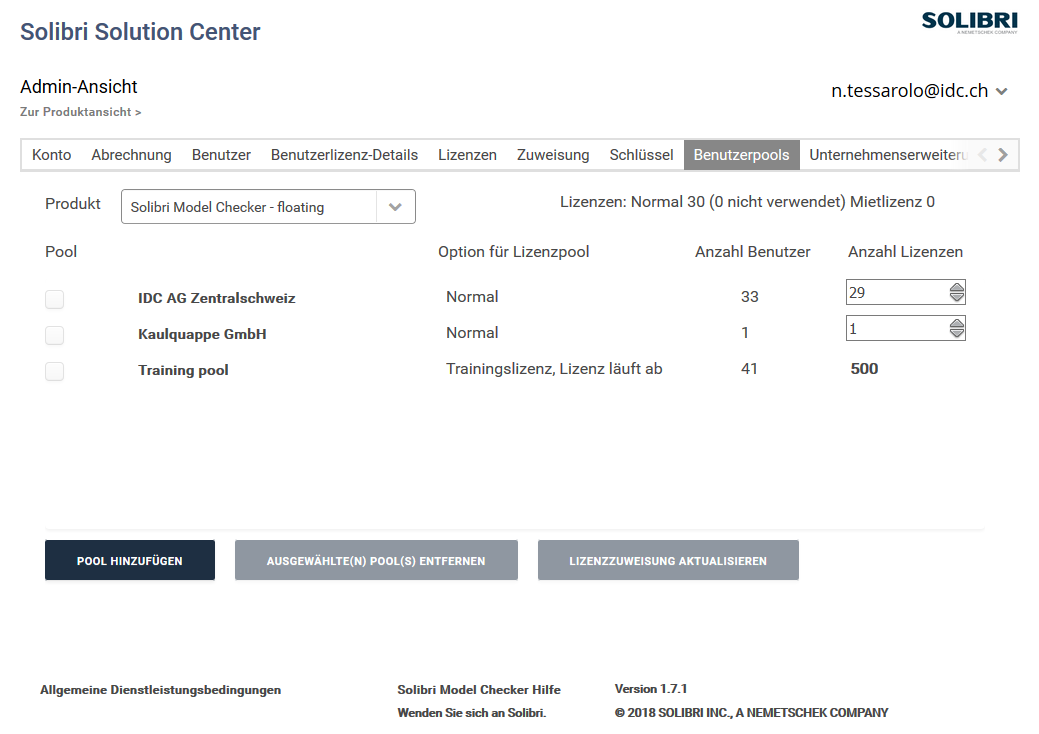Click the user count 33 for IDC AG
The height and width of the screenshot is (734, 1039).
pyautogui.click(x=749, y=297)
